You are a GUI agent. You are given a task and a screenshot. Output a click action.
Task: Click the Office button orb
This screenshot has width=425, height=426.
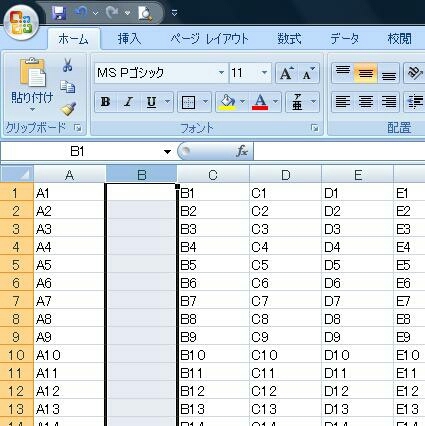21,22
